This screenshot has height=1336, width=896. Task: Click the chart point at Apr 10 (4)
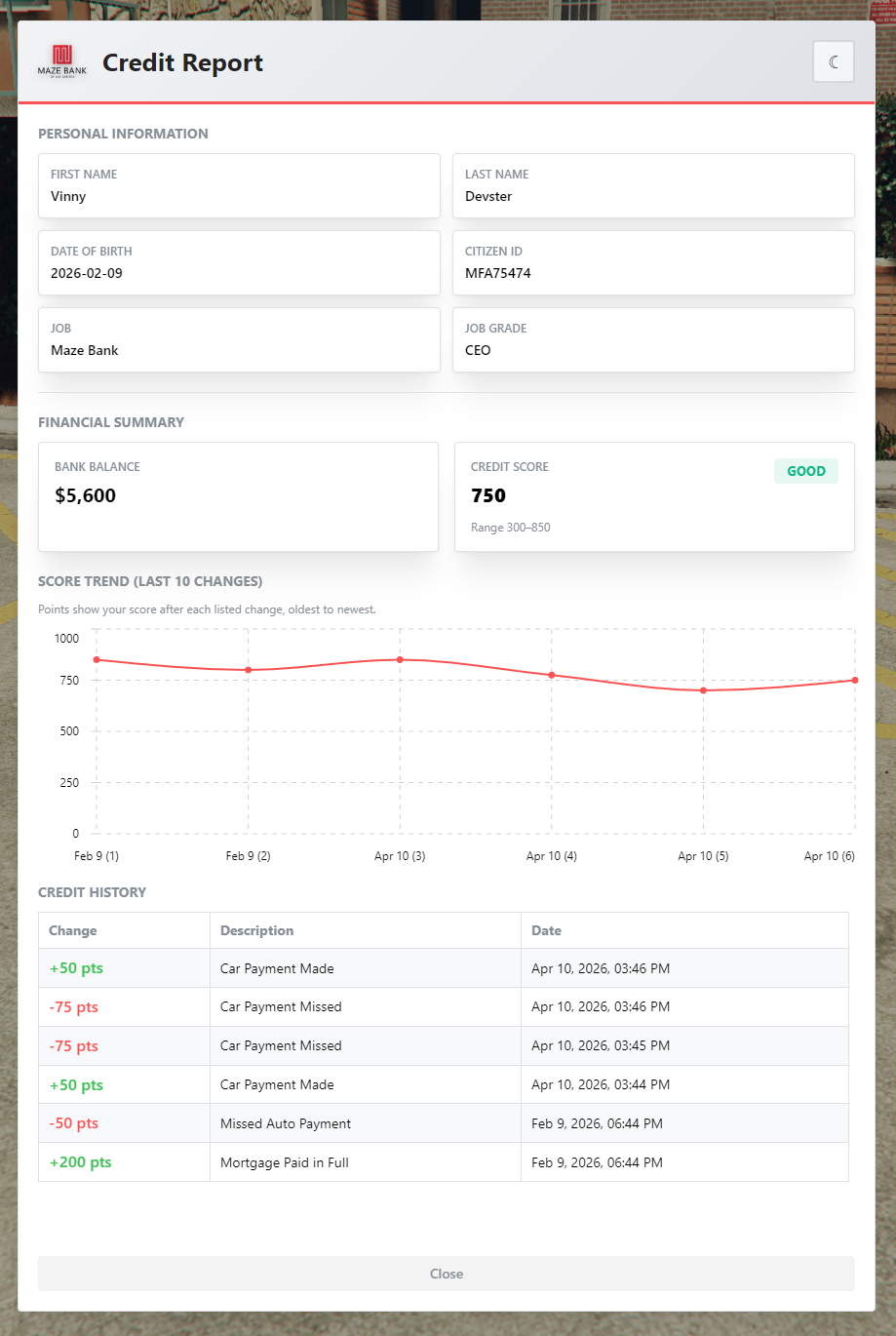click(x=552, y=675)
